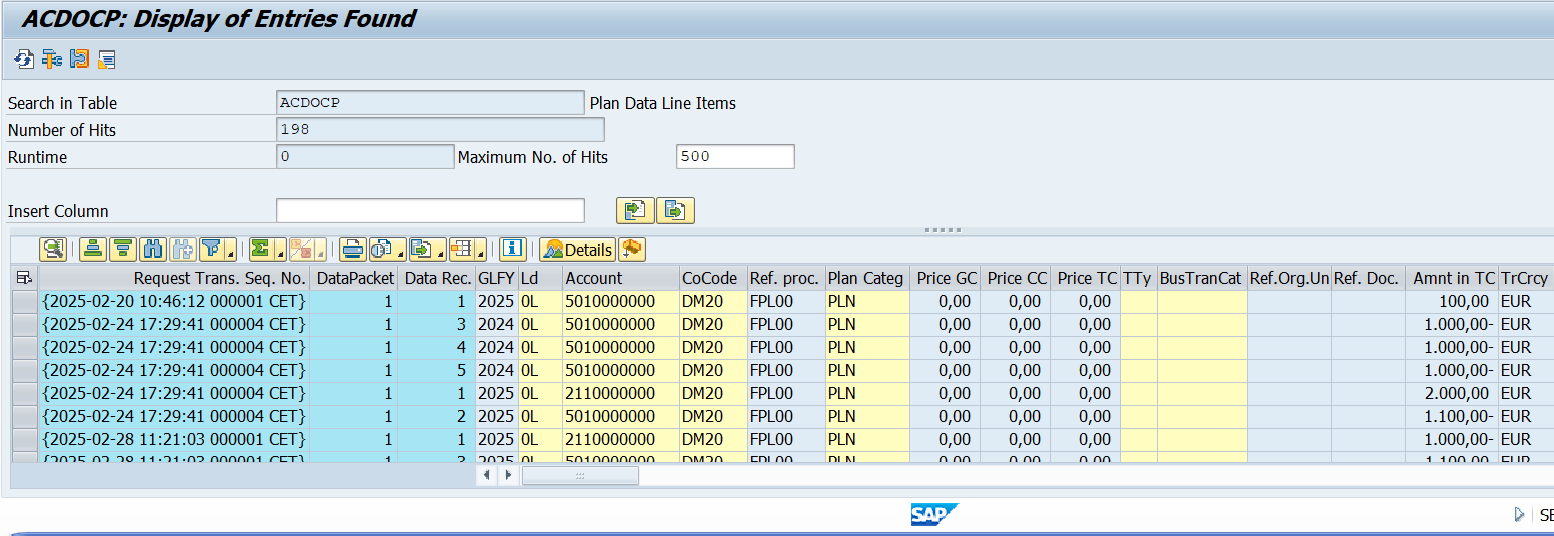Click into the Insert Column input field
Image resolution: width=1554 pixels, height=536 pixels.
(430, 211)
